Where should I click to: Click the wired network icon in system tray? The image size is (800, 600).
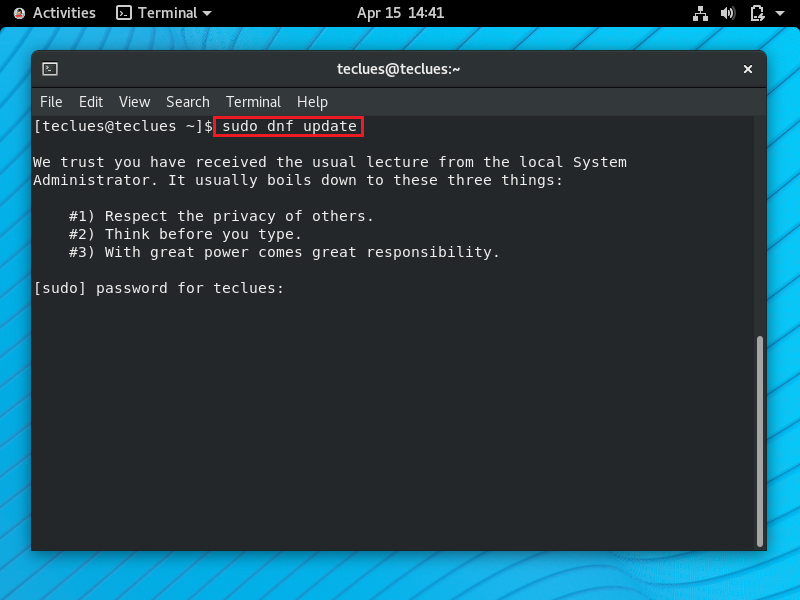pos(700,13)
